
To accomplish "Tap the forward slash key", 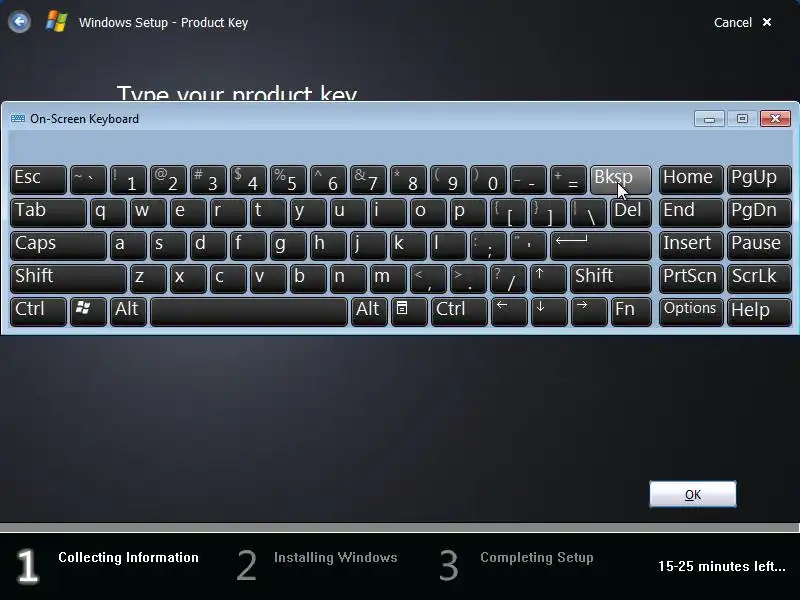I will click(x=509, y=279).
